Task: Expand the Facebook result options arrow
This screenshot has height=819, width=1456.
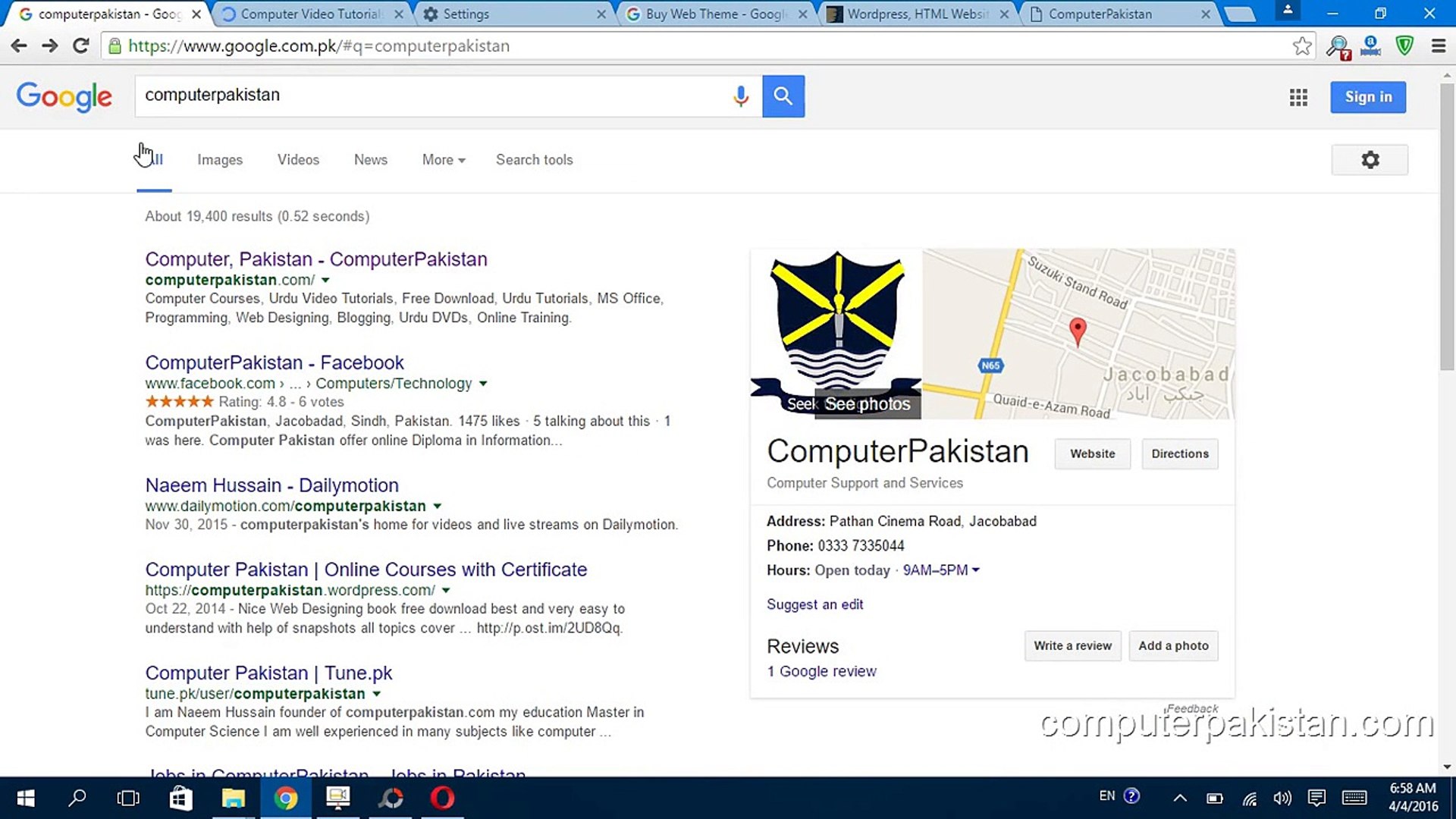Action: point(483,384)
